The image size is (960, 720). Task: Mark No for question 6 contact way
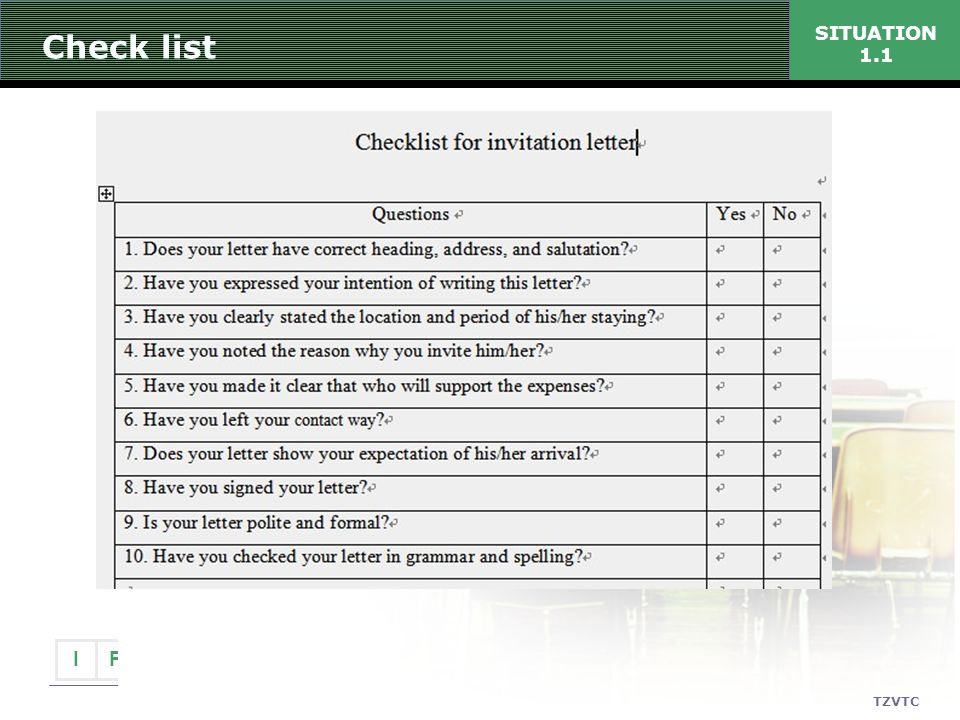point(792,425)
